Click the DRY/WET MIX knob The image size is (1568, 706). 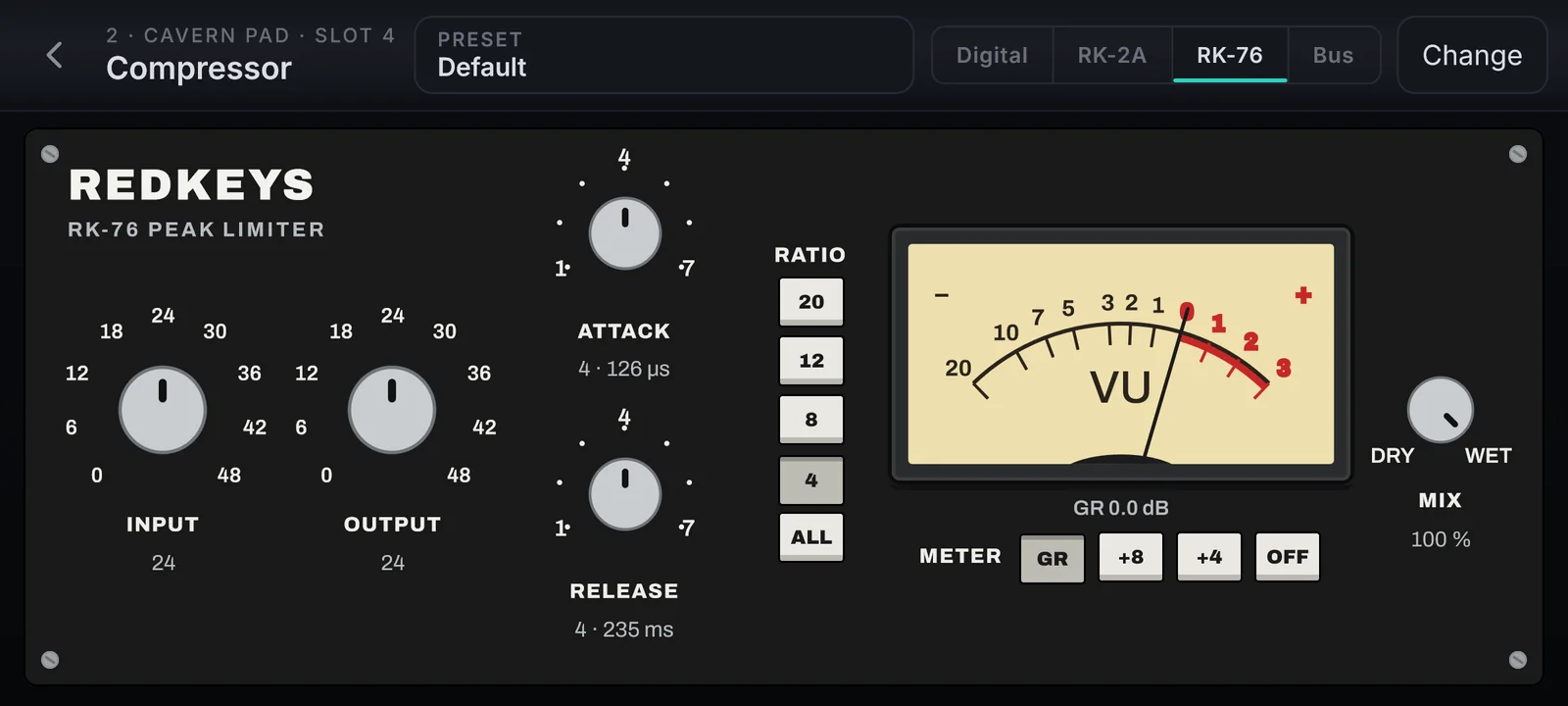[x=1441, y=410]
